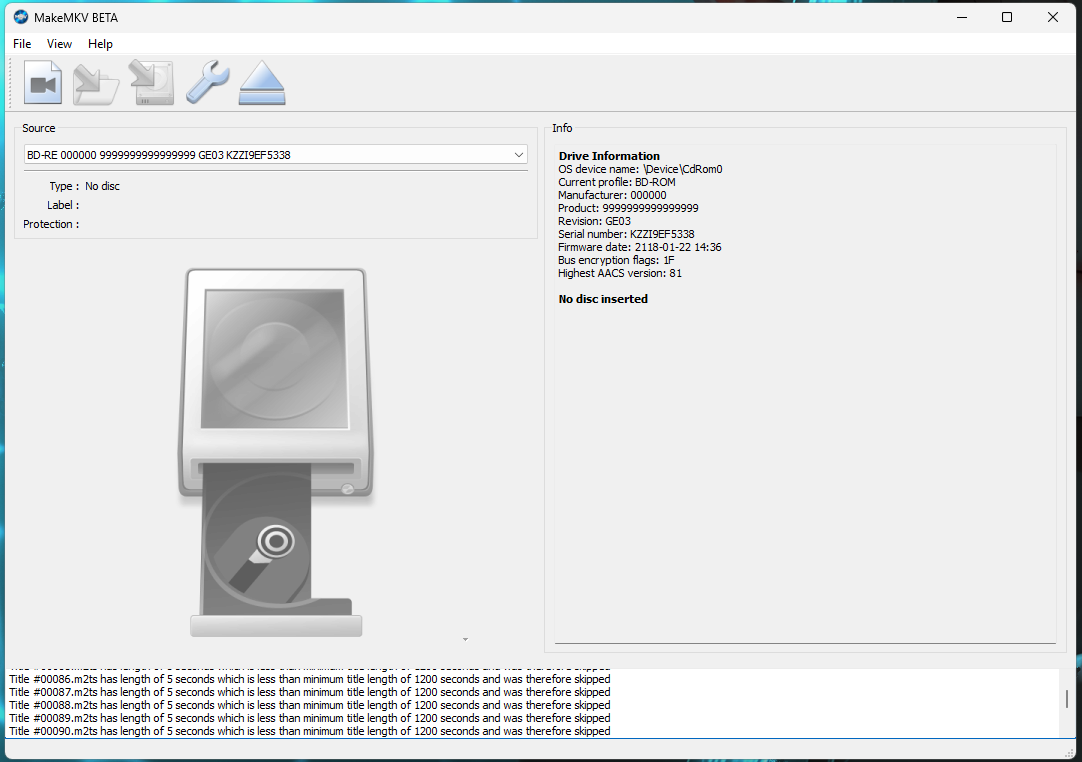Expand the Source drive dropdown arrow
The width and height of the screenshot is (1082, 762).
(x=519, y=155)
